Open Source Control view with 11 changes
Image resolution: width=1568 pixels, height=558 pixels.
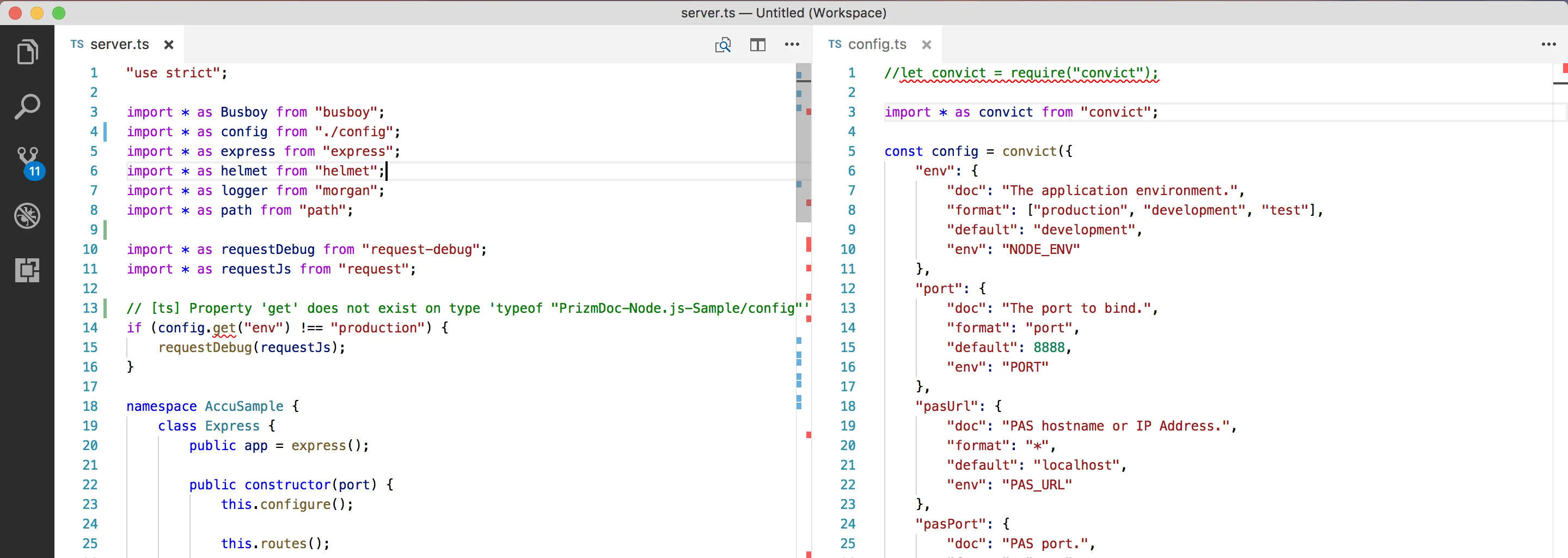(29, 162)
